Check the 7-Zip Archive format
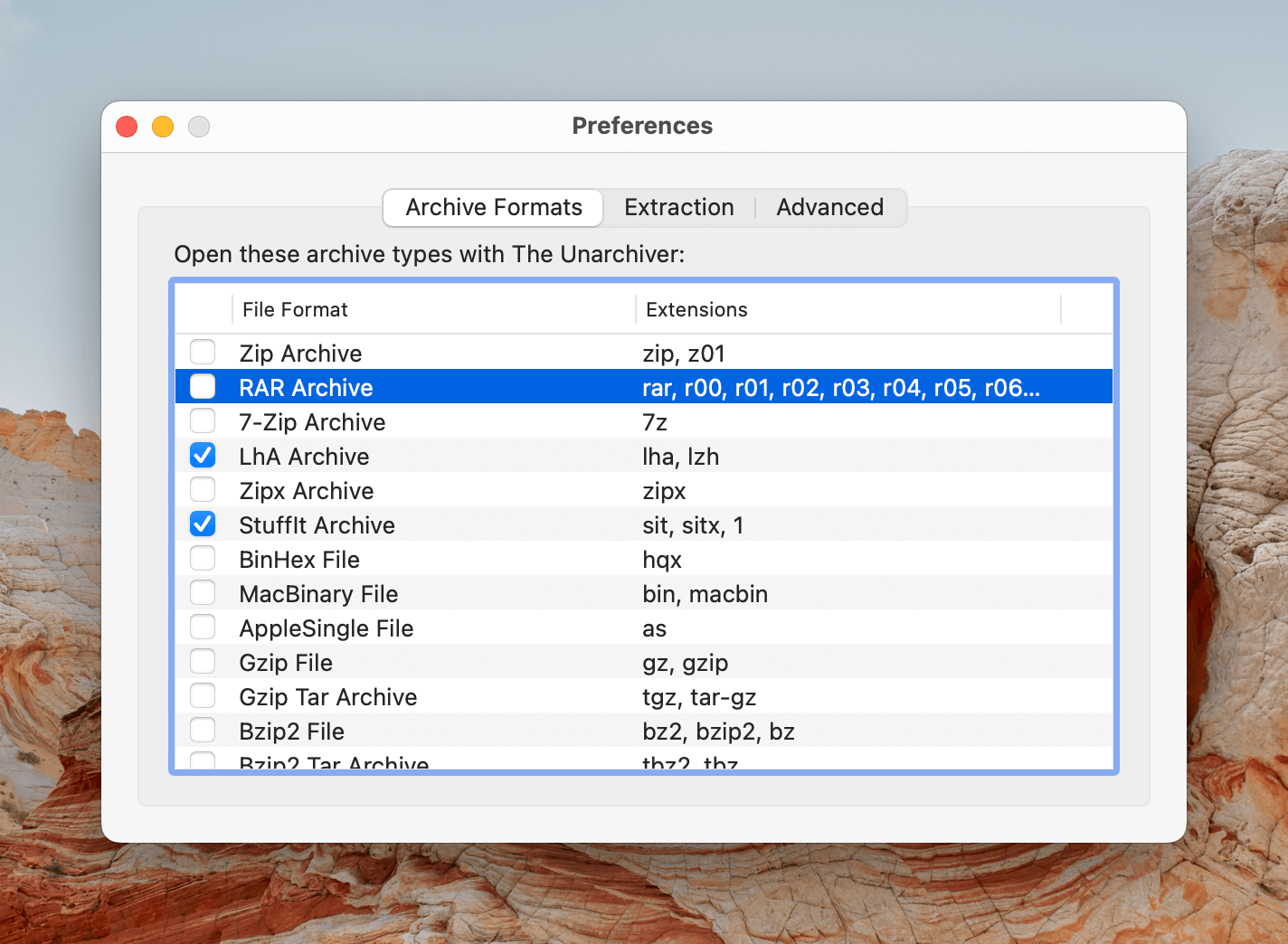The image size is (1288, 944). (x=203, y=420)
